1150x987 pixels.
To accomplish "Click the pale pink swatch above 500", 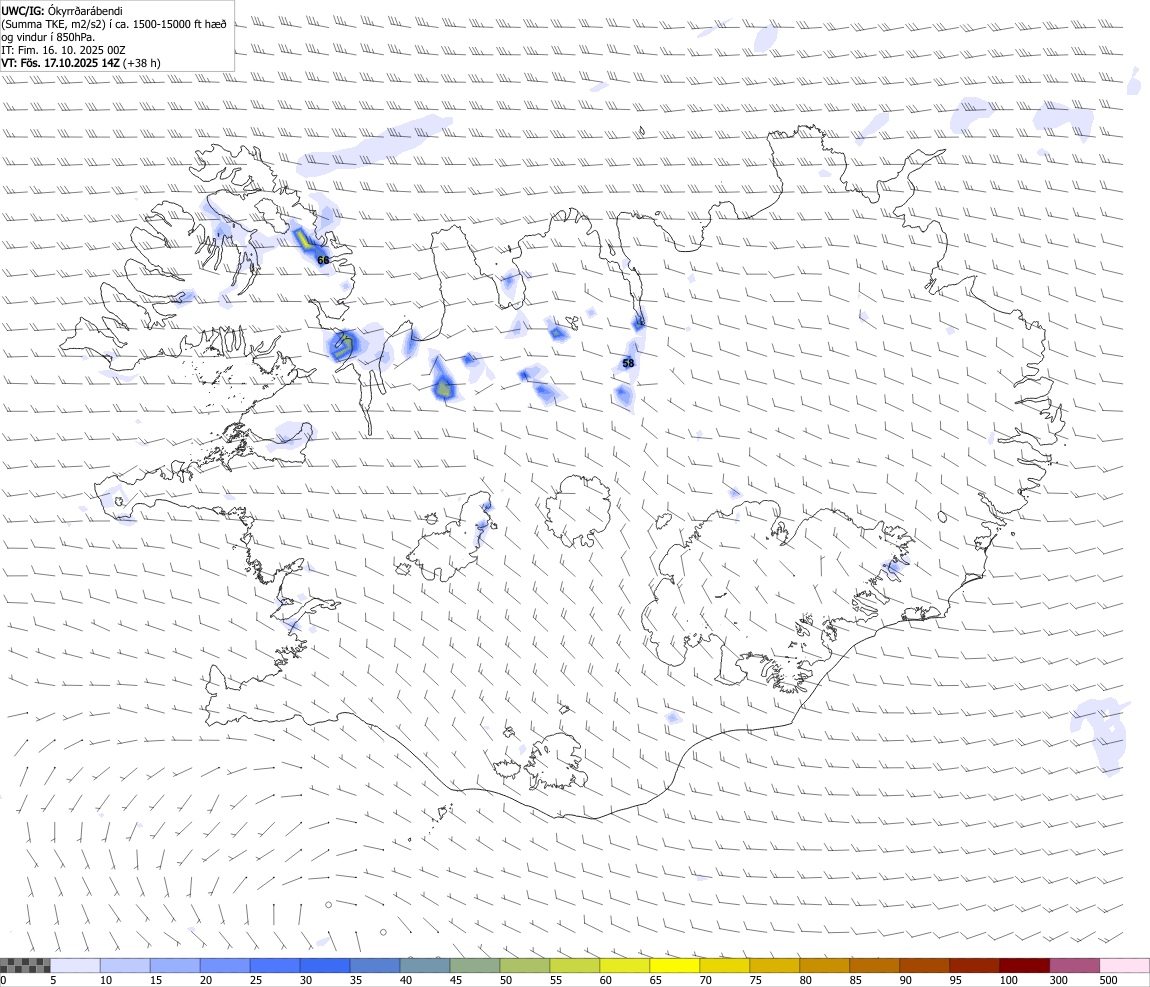I will pyautogui.click(x=1124, y=965).
